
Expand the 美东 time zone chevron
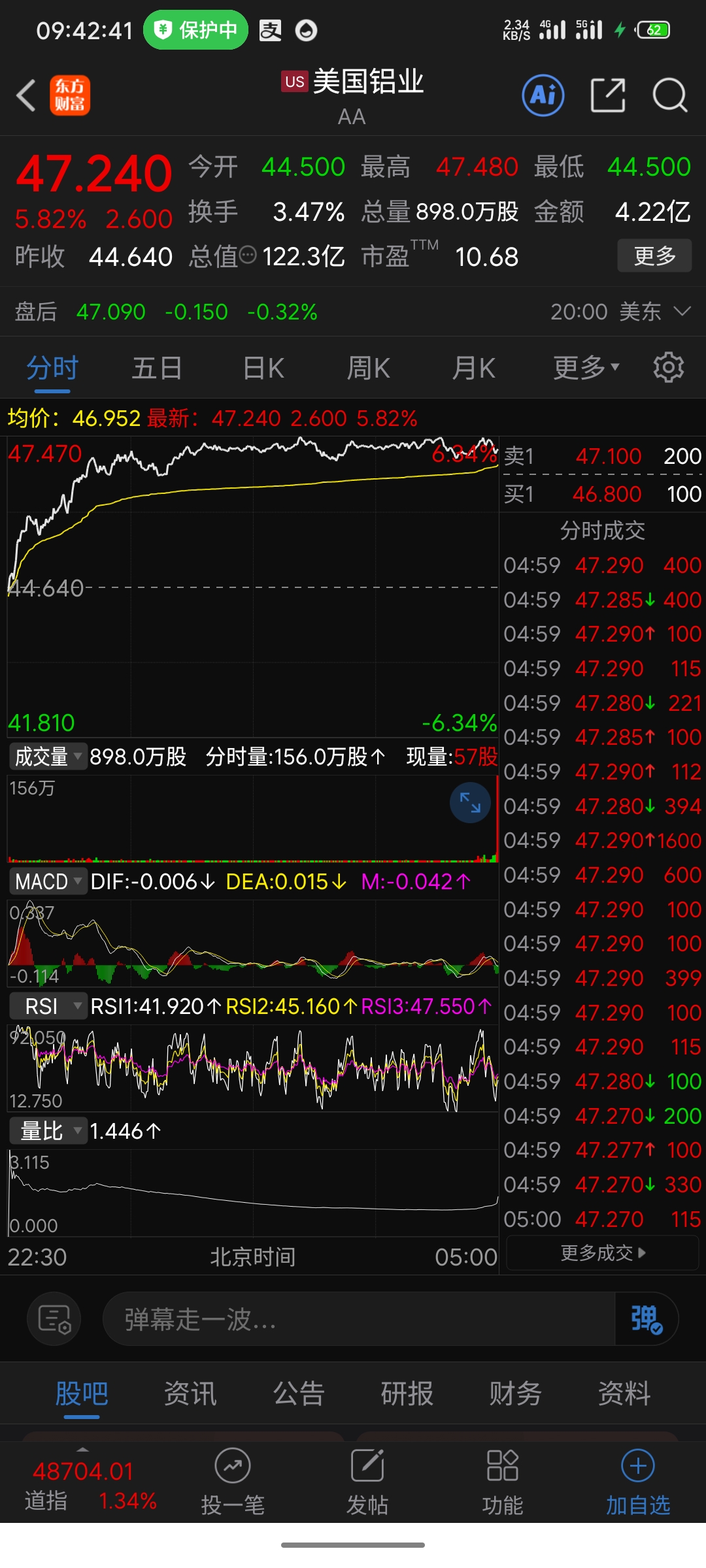pos(682,311)
